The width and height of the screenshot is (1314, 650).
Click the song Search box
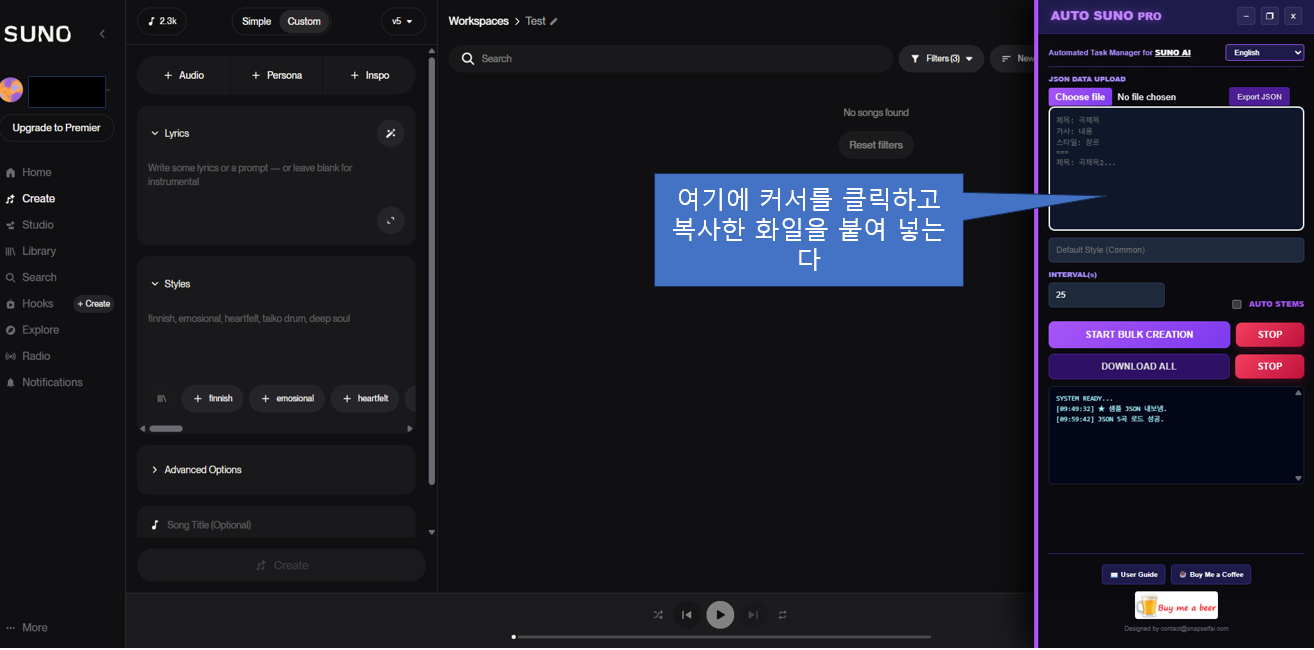click(670, 59)
